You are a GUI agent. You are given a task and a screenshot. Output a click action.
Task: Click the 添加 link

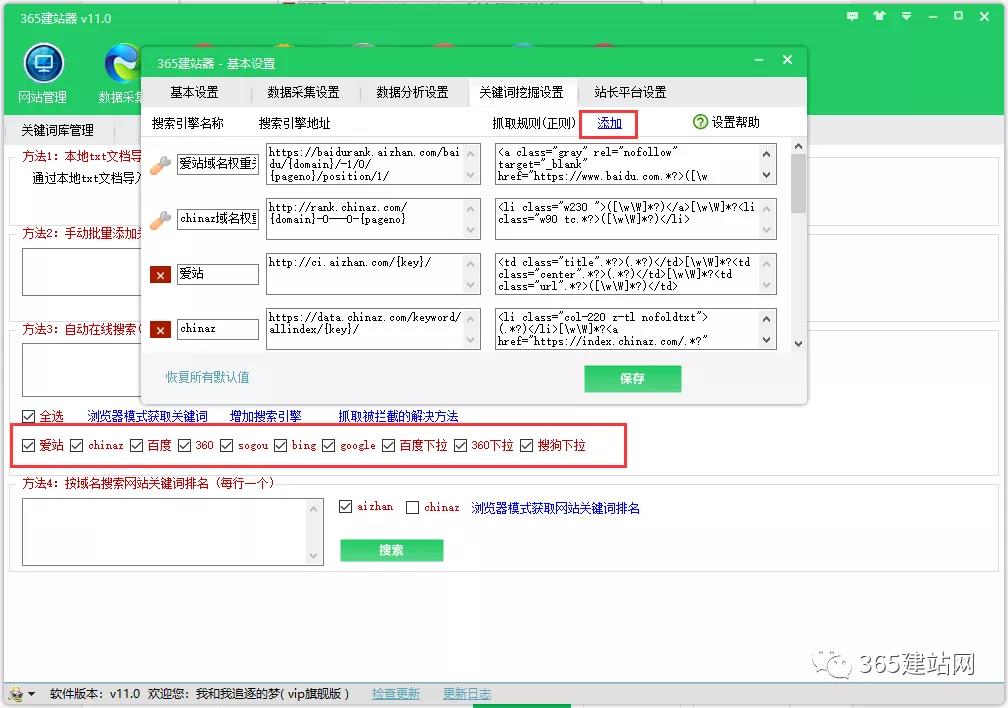(609, 123)
